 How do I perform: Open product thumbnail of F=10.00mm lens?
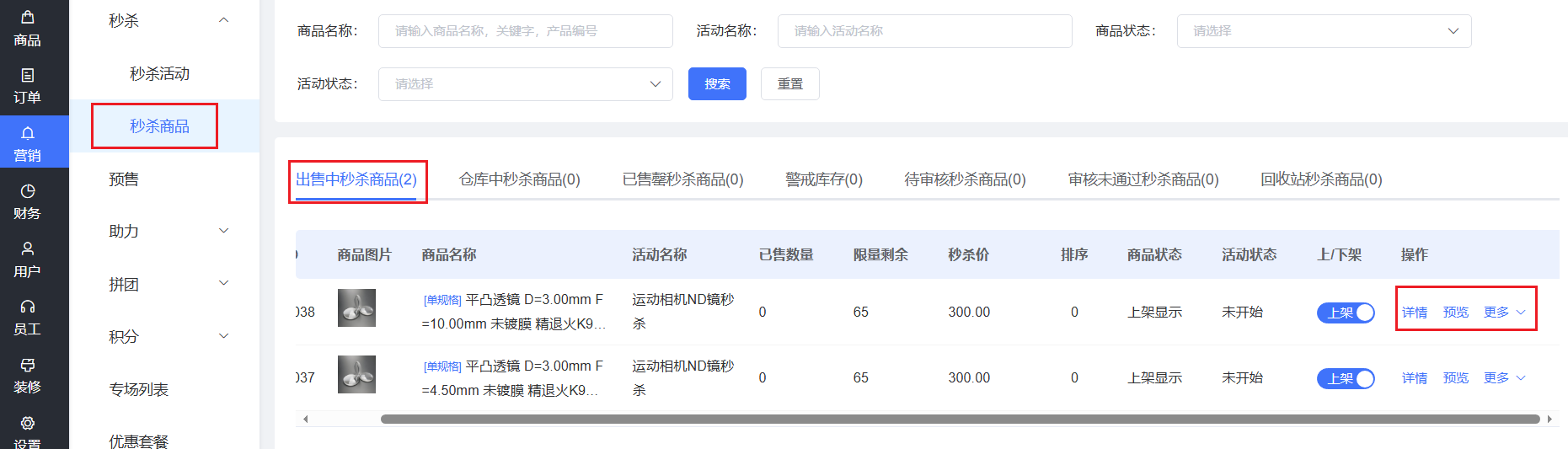tap(356, 308)
